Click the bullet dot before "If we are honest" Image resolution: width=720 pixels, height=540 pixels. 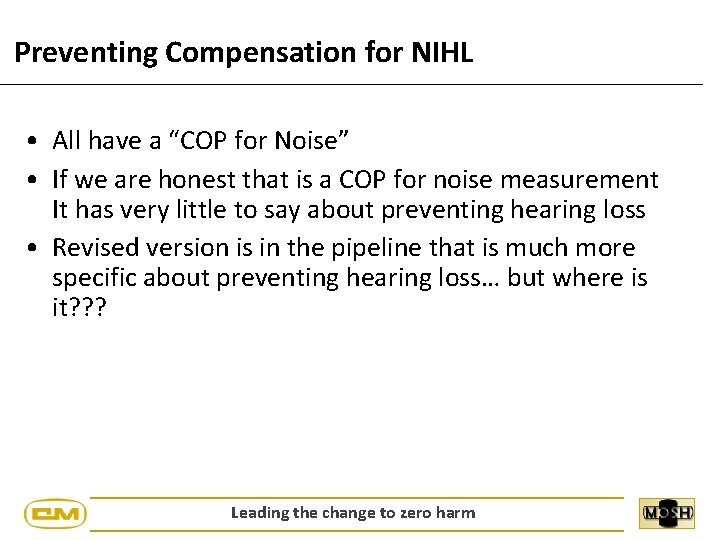click(x=32, y=180)
